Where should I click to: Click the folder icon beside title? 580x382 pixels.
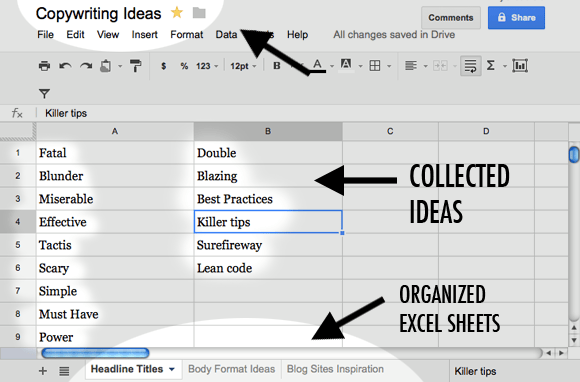[x=199, y=13]
